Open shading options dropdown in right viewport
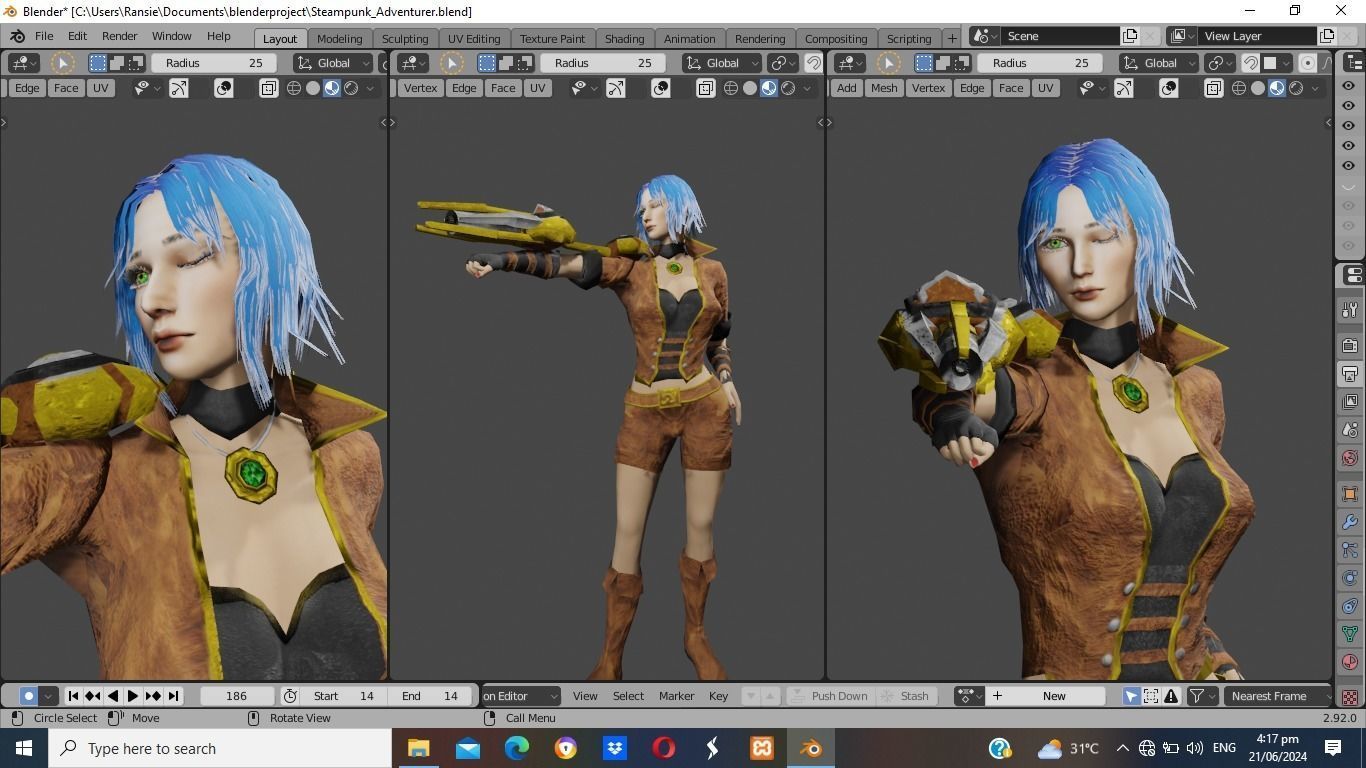 pos(1315,88)
